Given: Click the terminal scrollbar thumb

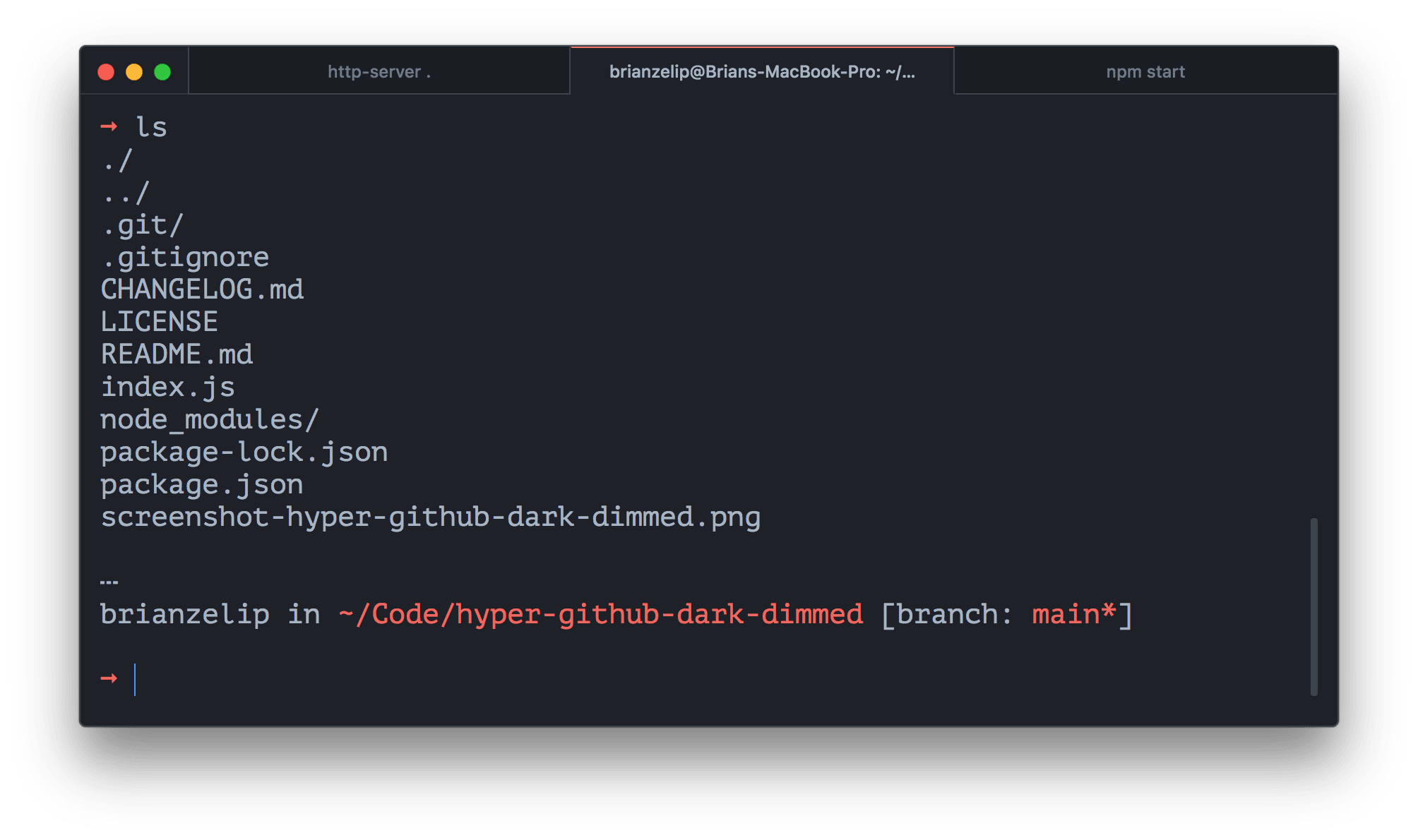Looking at the screenshot, I should (x=1313, y=607).
